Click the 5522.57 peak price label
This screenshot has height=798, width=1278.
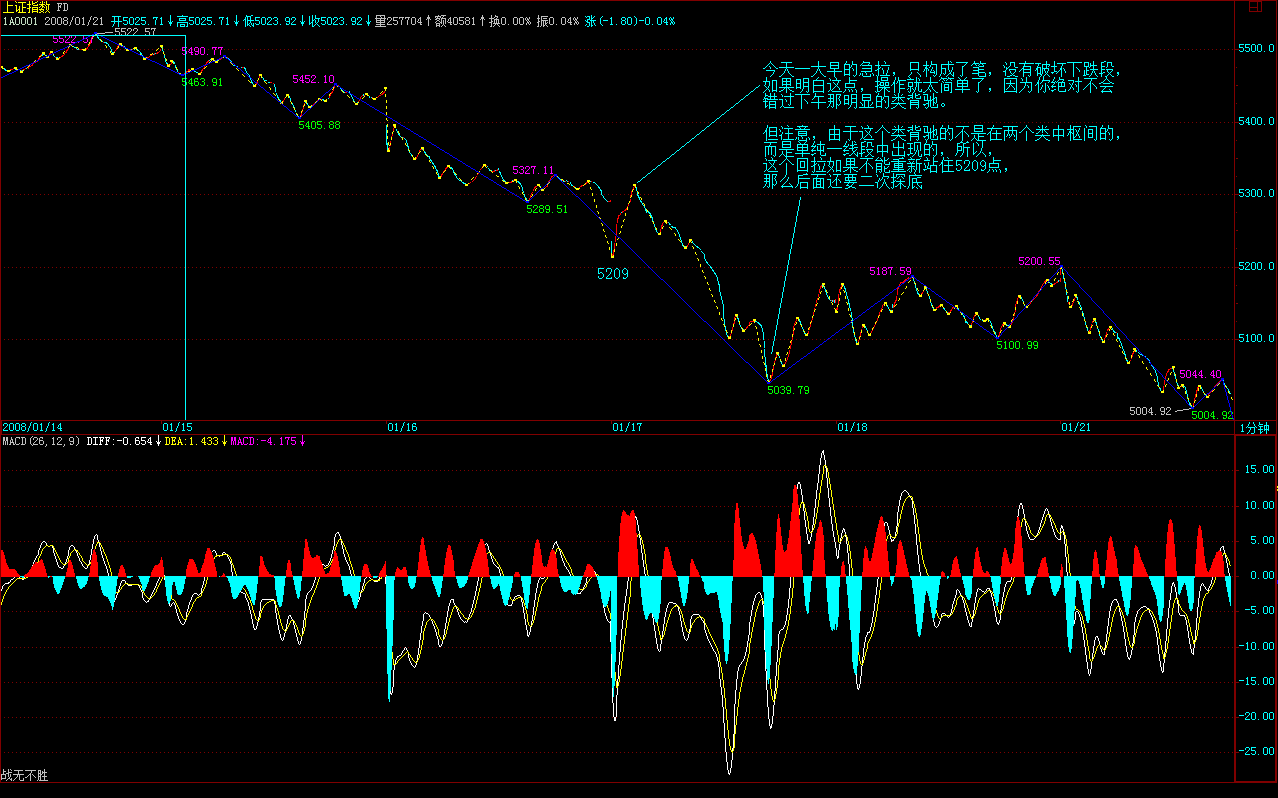pos(136,32)
